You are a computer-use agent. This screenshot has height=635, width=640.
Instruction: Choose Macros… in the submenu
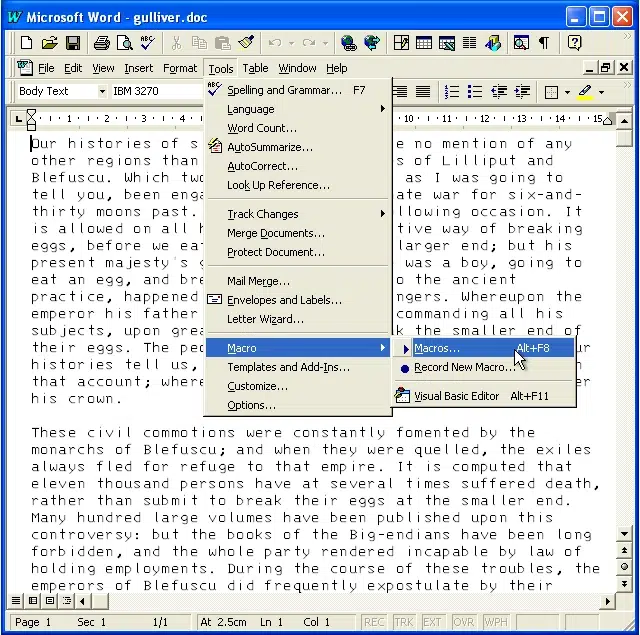point(484,348)
